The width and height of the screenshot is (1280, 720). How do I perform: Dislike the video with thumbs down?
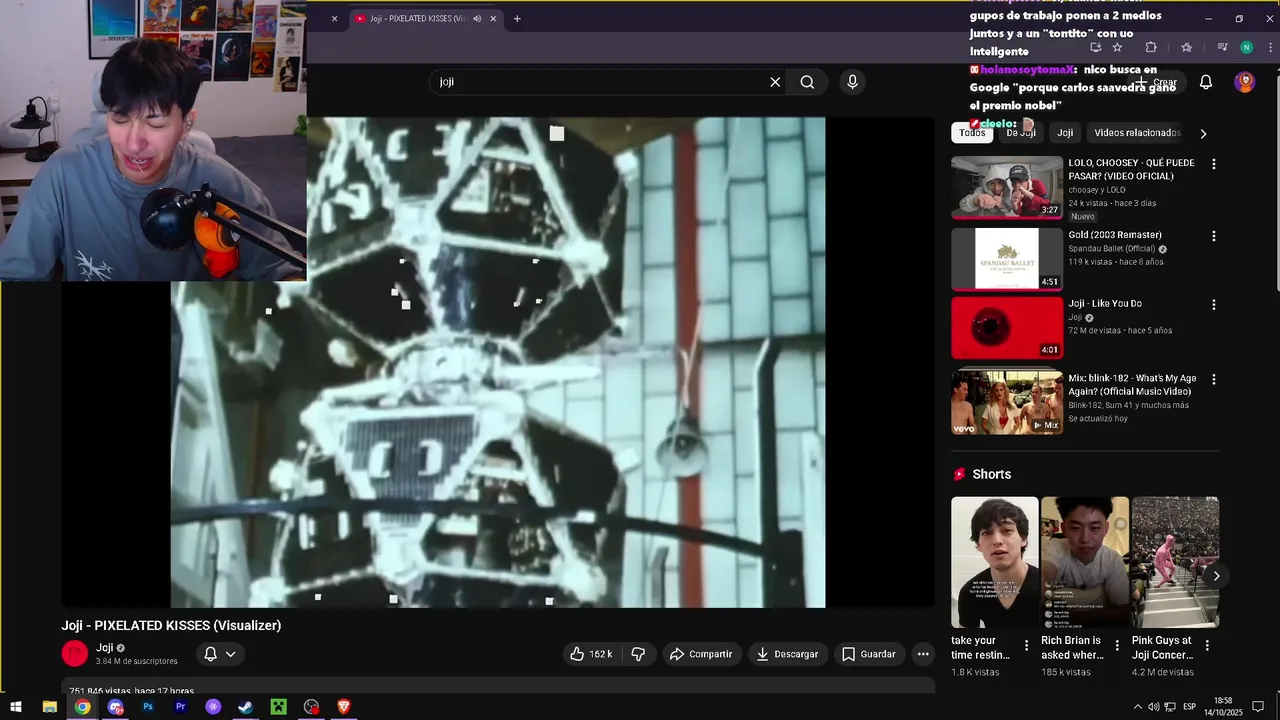(638, 654)
